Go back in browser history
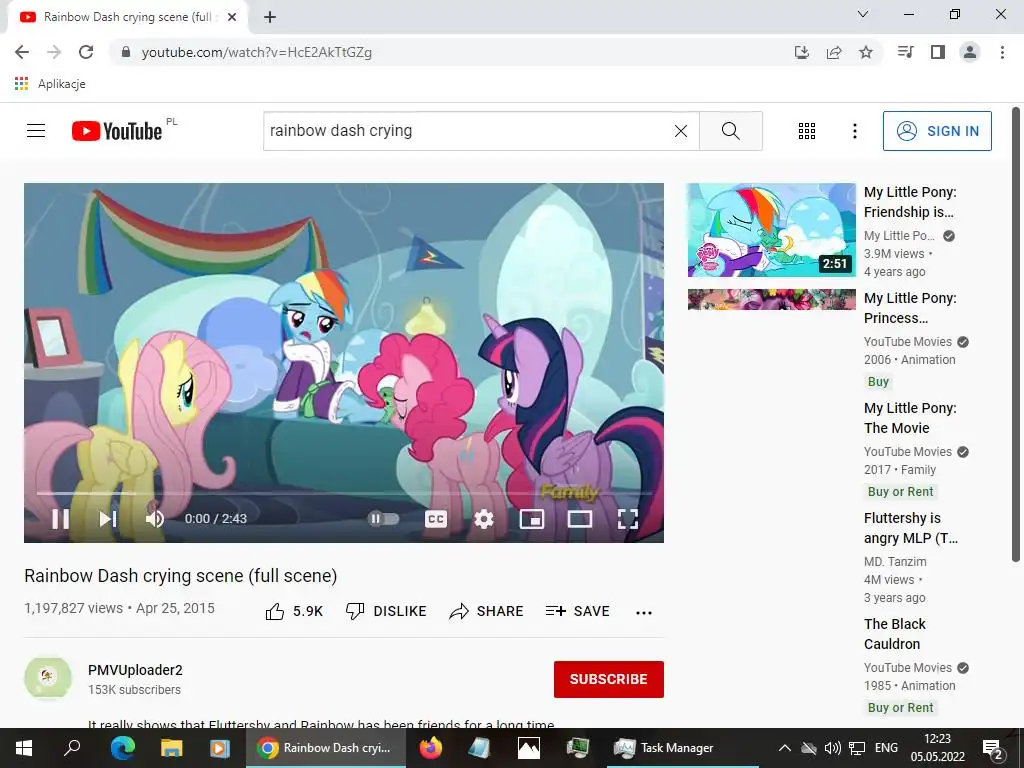Screen dimensions: 1024x768 tap(22, 52)
